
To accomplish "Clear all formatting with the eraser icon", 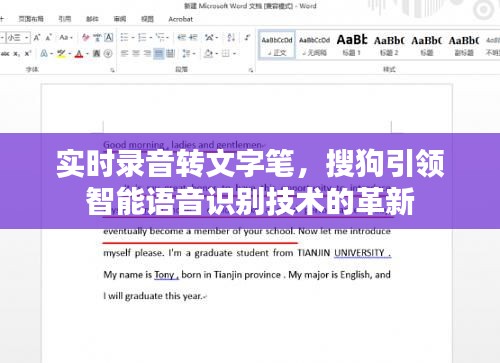I will pos(86,37).
